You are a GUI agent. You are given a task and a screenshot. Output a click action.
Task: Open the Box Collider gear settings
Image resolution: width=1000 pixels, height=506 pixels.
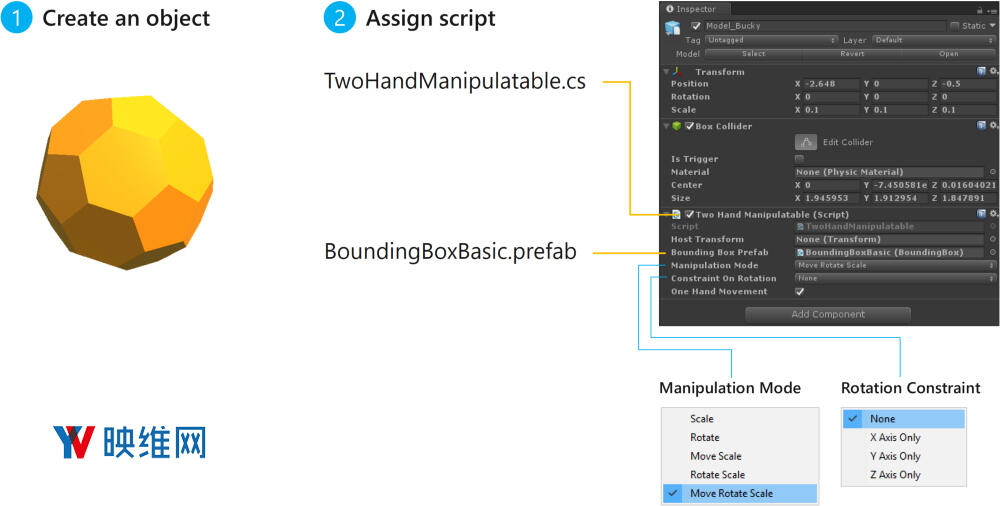click(x=992, y=126)
